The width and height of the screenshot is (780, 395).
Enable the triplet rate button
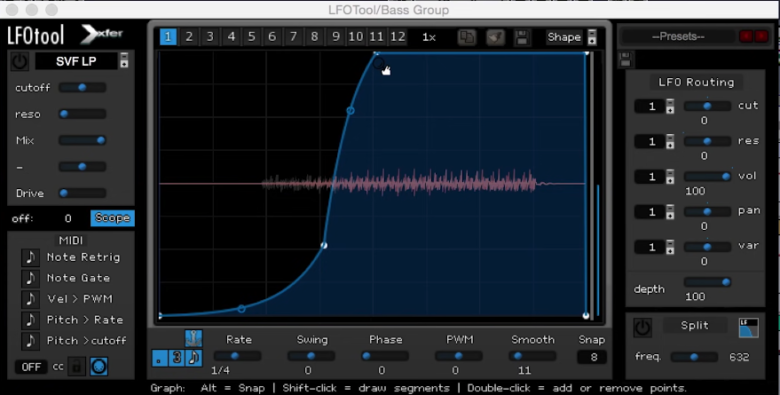coord(177,358)
